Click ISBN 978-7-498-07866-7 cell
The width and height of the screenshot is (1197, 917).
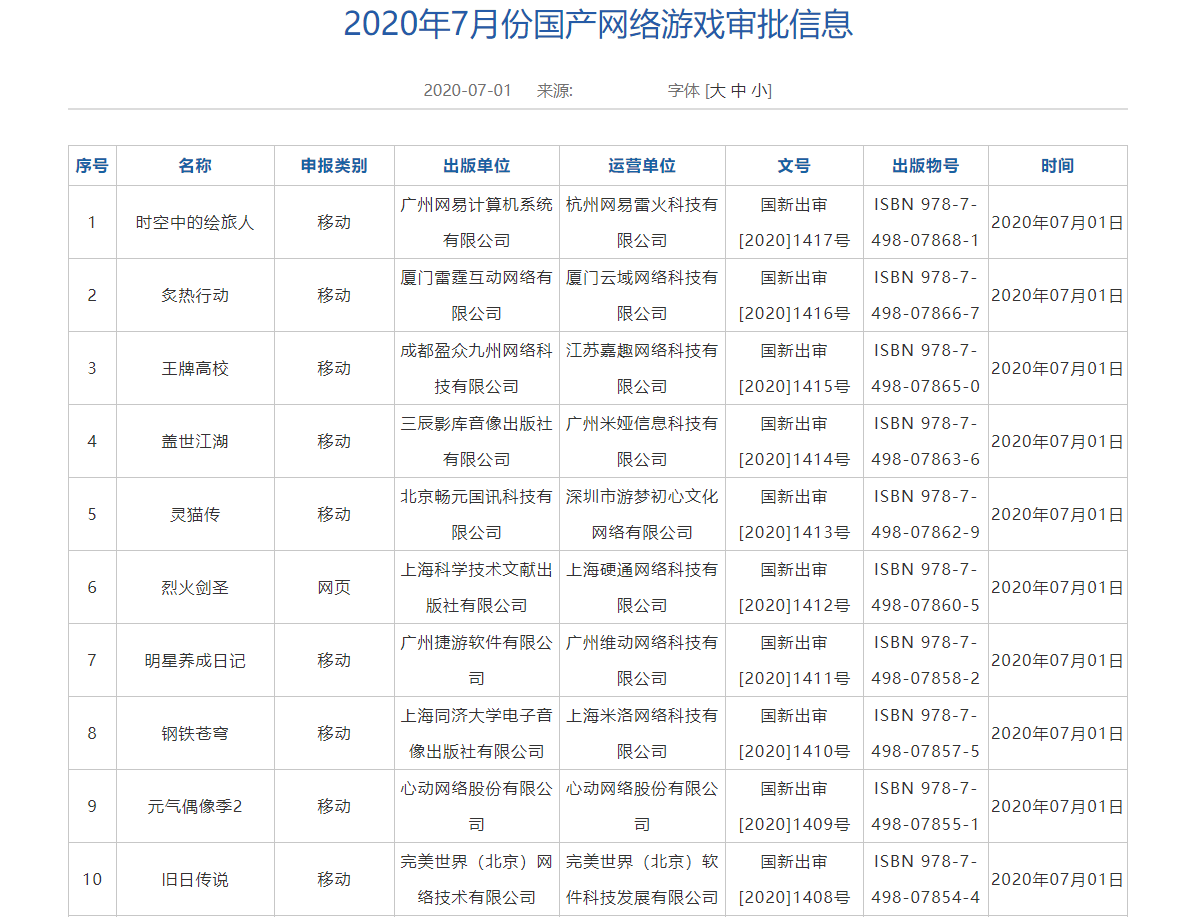(926, 295)
